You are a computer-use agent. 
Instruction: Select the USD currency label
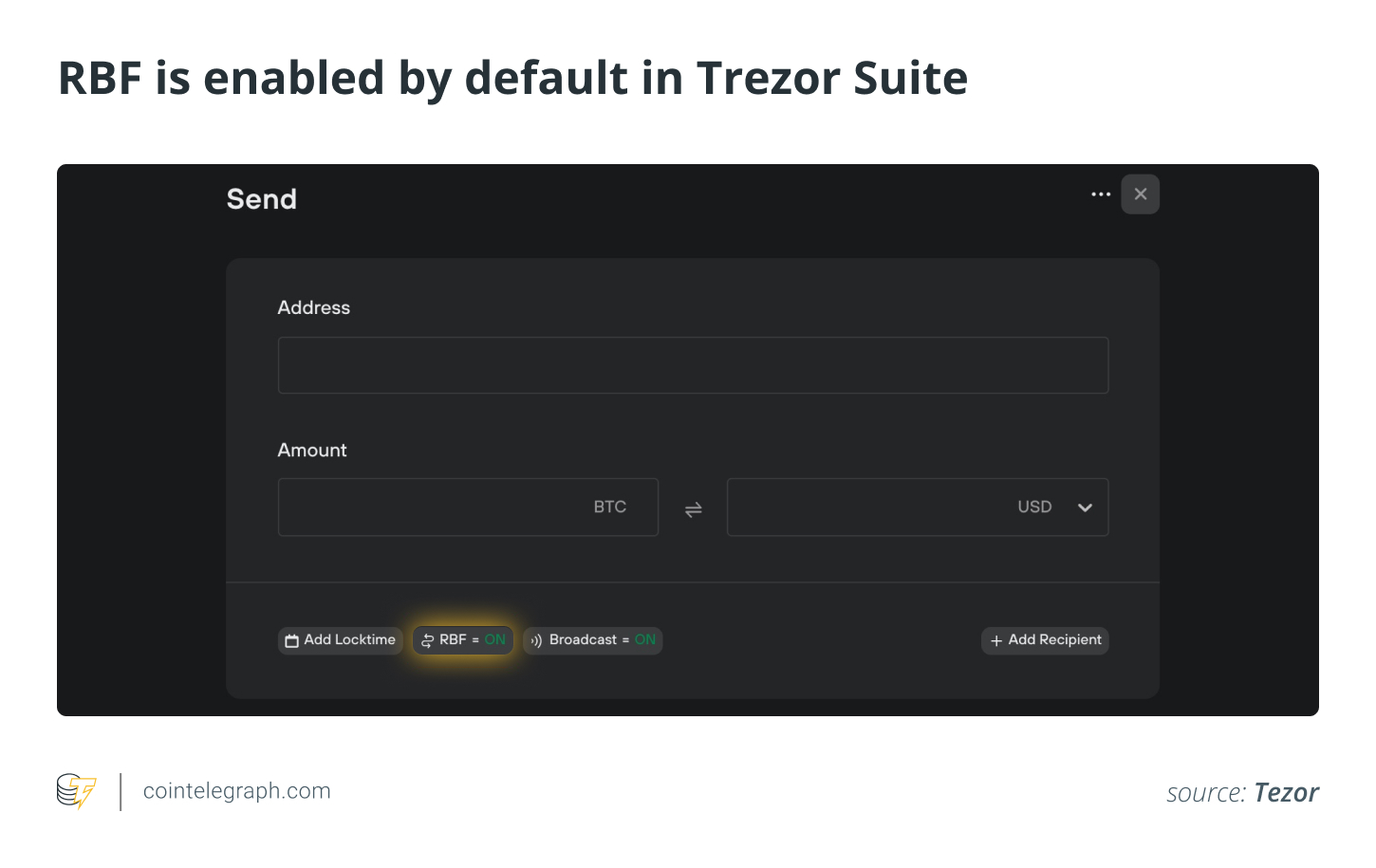point(1034,508)
